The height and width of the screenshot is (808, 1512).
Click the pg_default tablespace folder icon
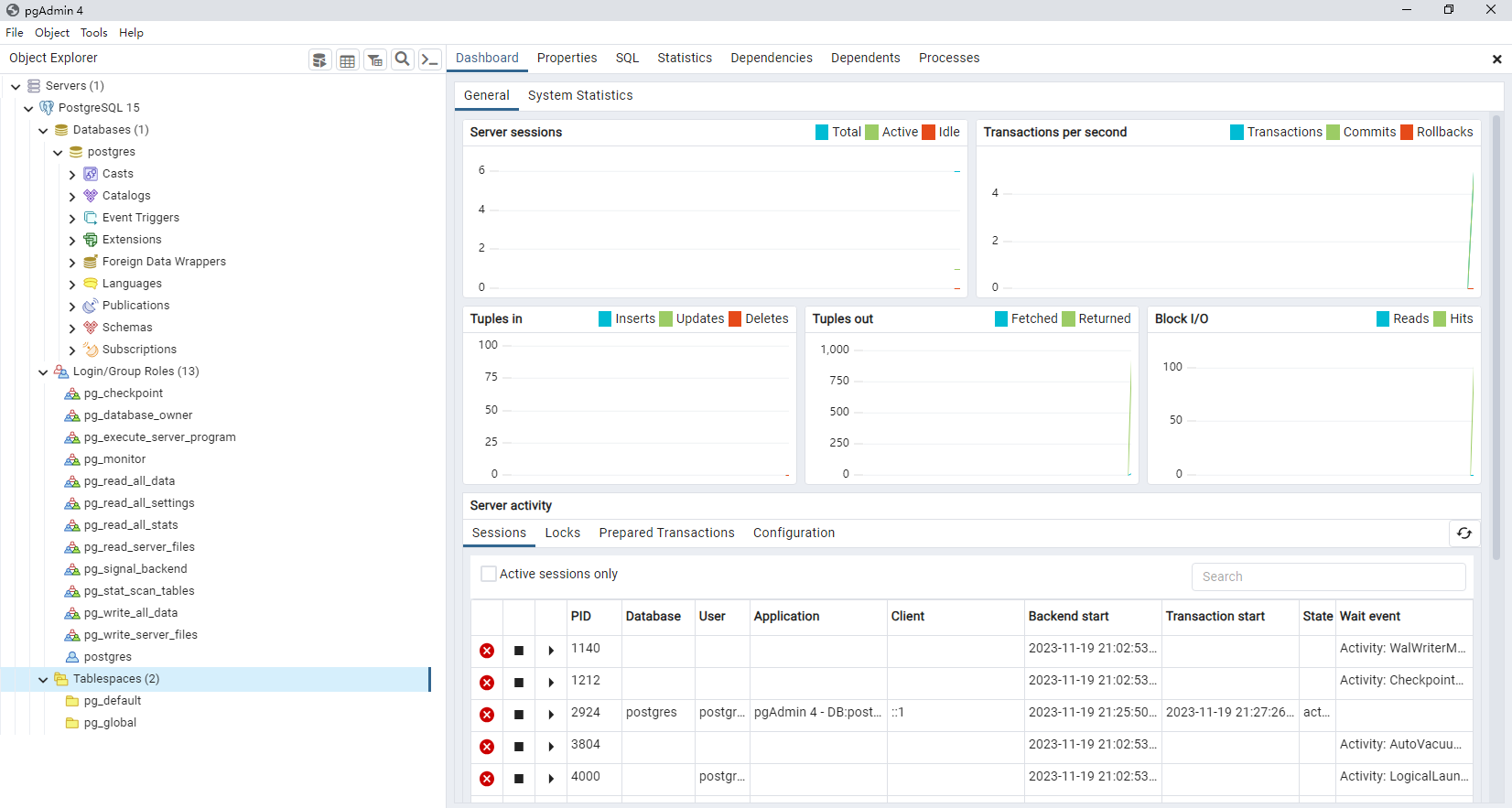pos(72,701)
